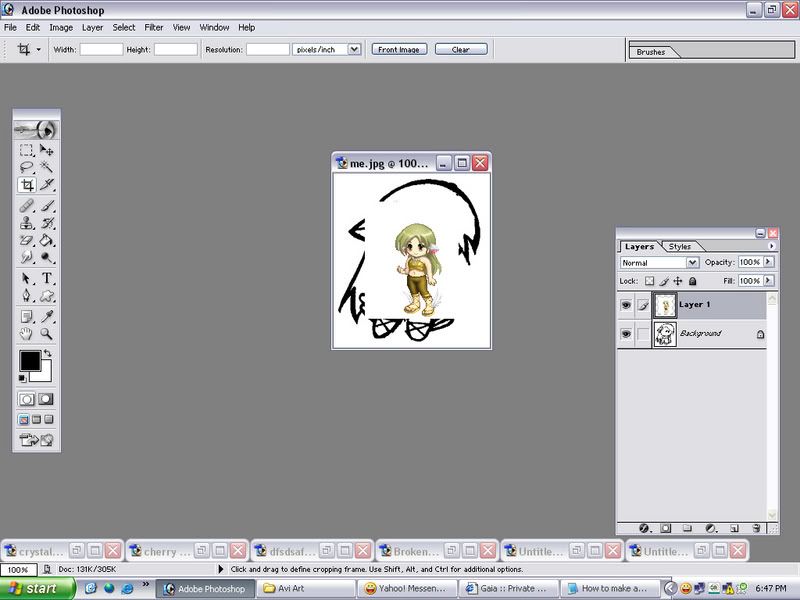
Task: Select the Type tool
Action: point(46,278)
